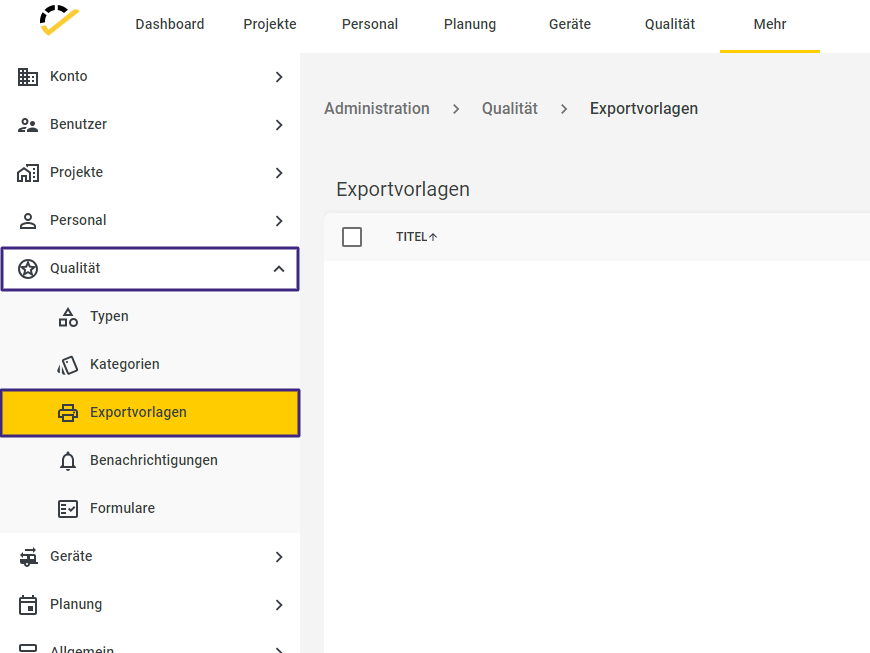Image resolution: width=870 pixels, height=653 pixels.
Task: Click the Benutzer people icon
Action: (28, 125)
